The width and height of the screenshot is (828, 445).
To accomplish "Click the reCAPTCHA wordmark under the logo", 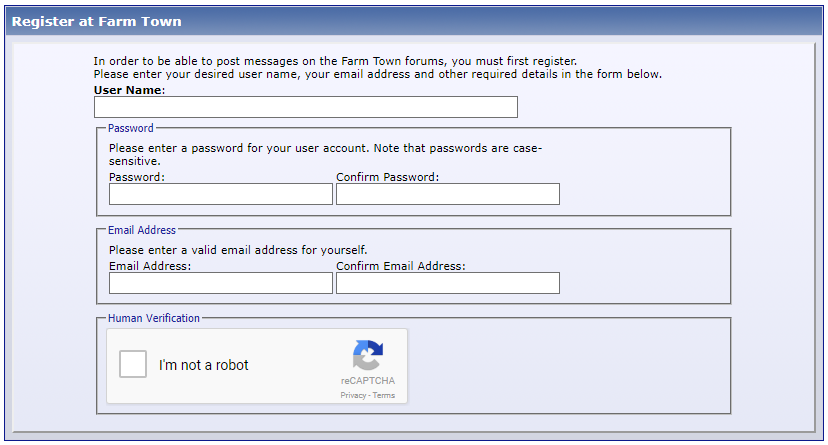I will 368,381.
